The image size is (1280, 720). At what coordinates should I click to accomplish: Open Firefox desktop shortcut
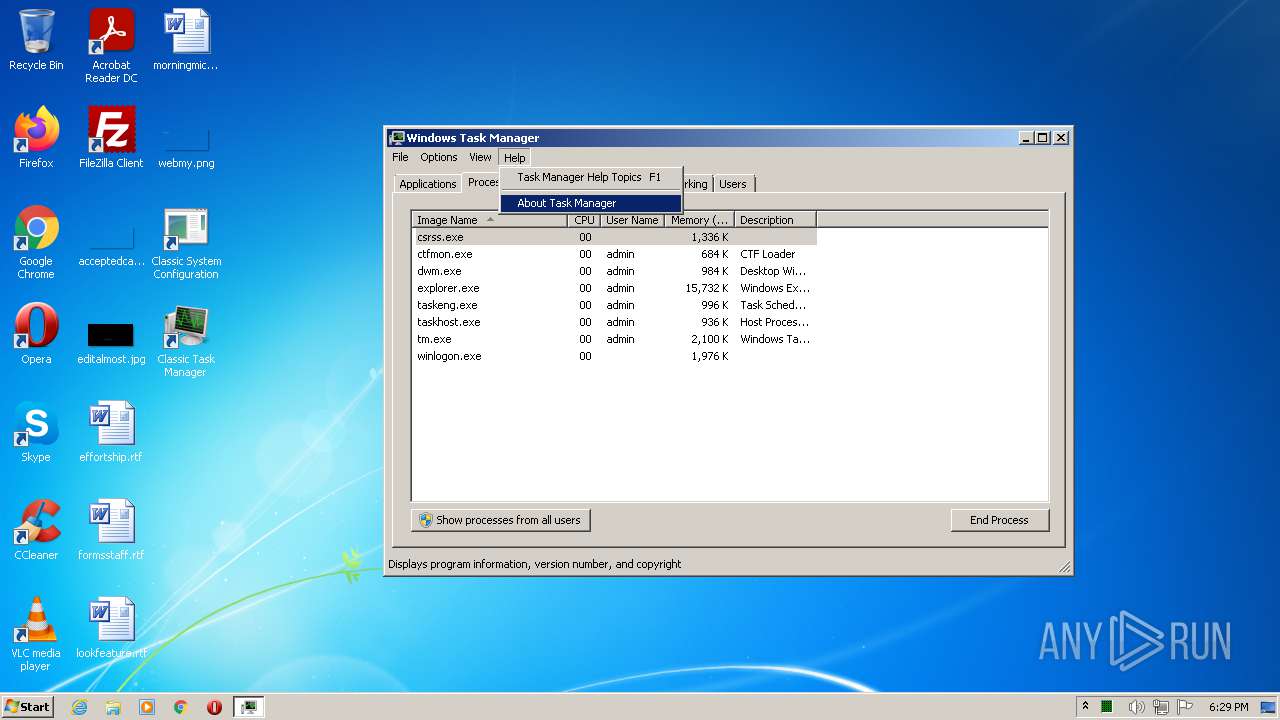point(36,138)
